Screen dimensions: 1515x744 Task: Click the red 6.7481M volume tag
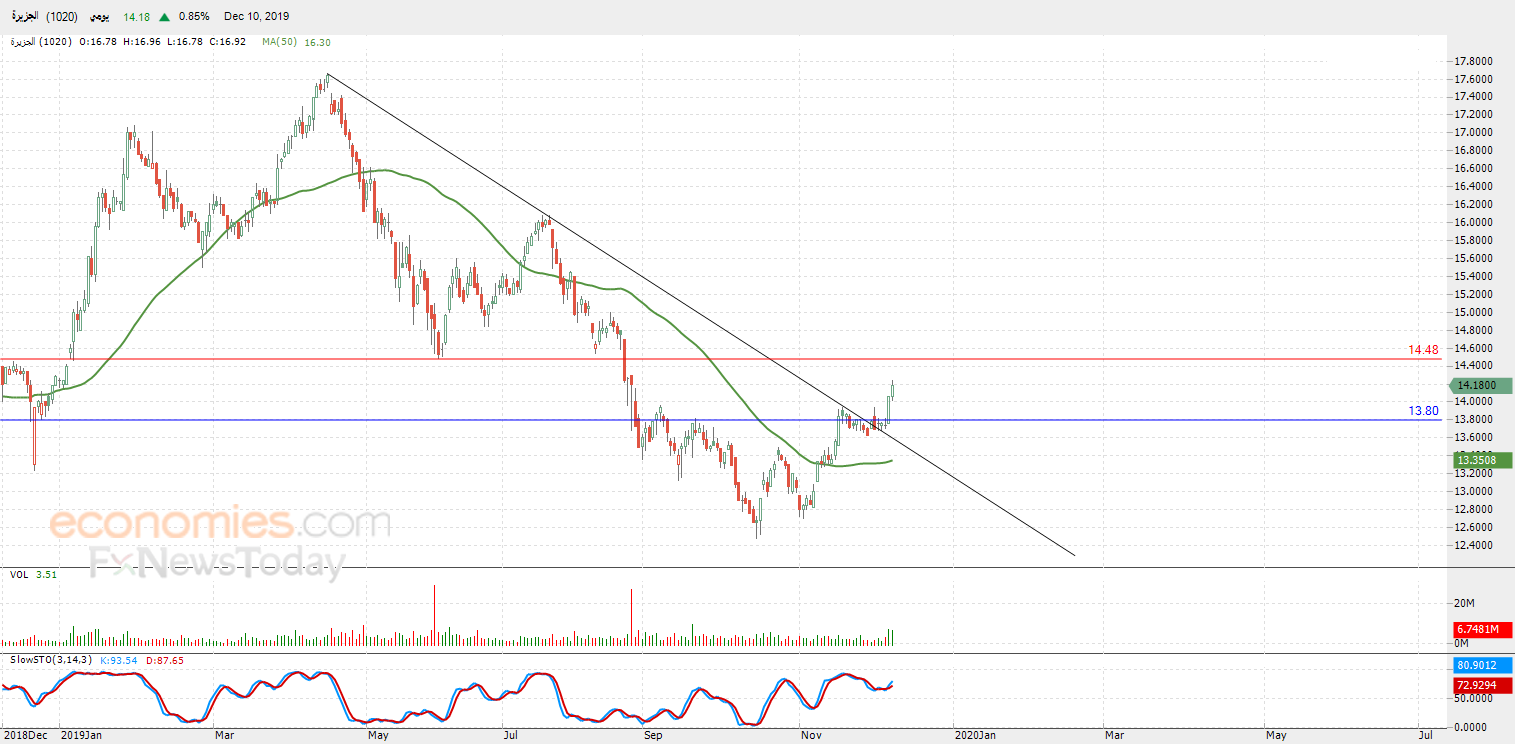coord(1483,629)
